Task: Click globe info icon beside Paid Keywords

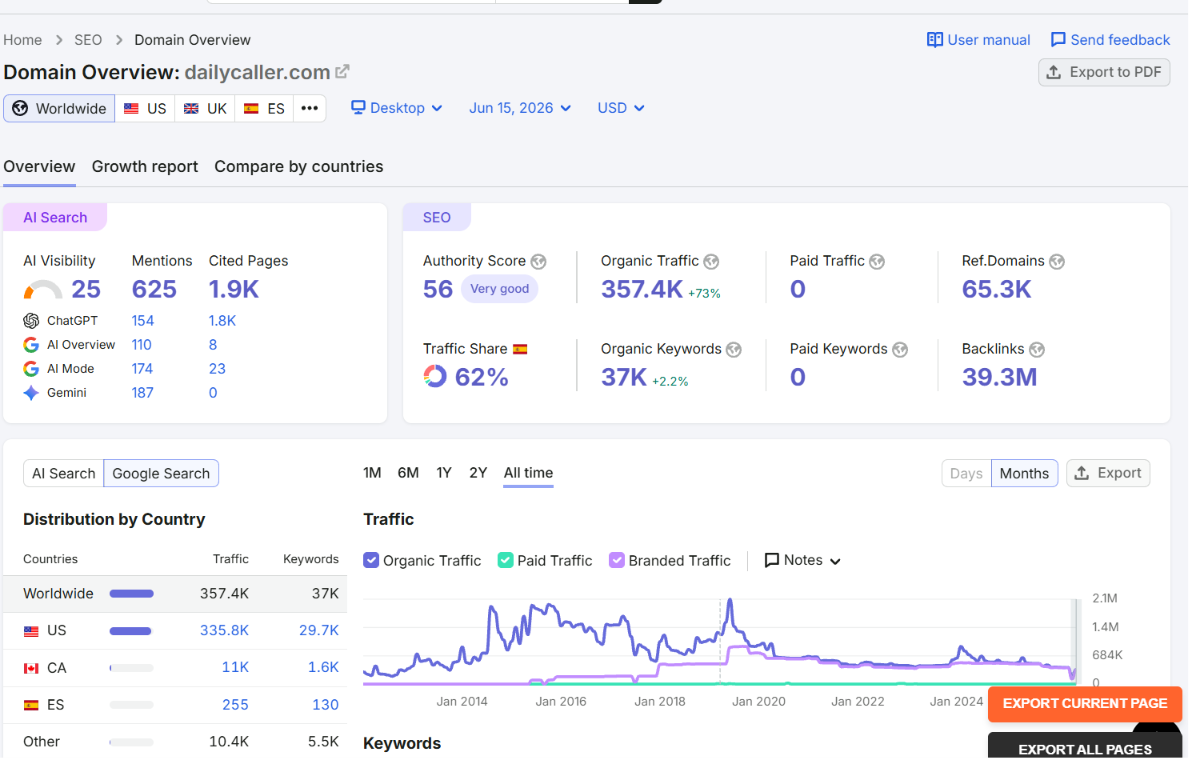Action: pyautogui.click(x=900, y=349)
